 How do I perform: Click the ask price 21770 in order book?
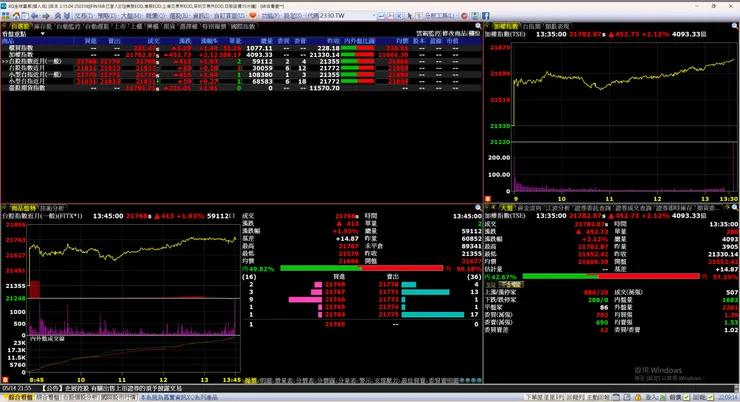[x=388, y=285]
